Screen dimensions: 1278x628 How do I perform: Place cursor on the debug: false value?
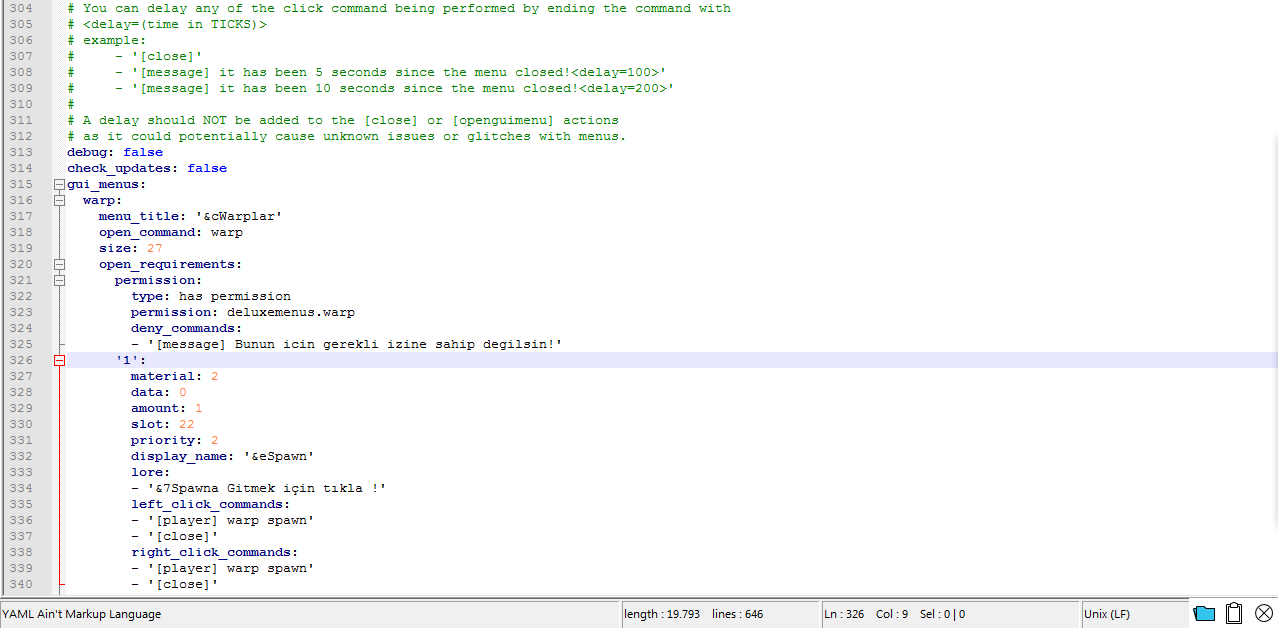point(143,152)
